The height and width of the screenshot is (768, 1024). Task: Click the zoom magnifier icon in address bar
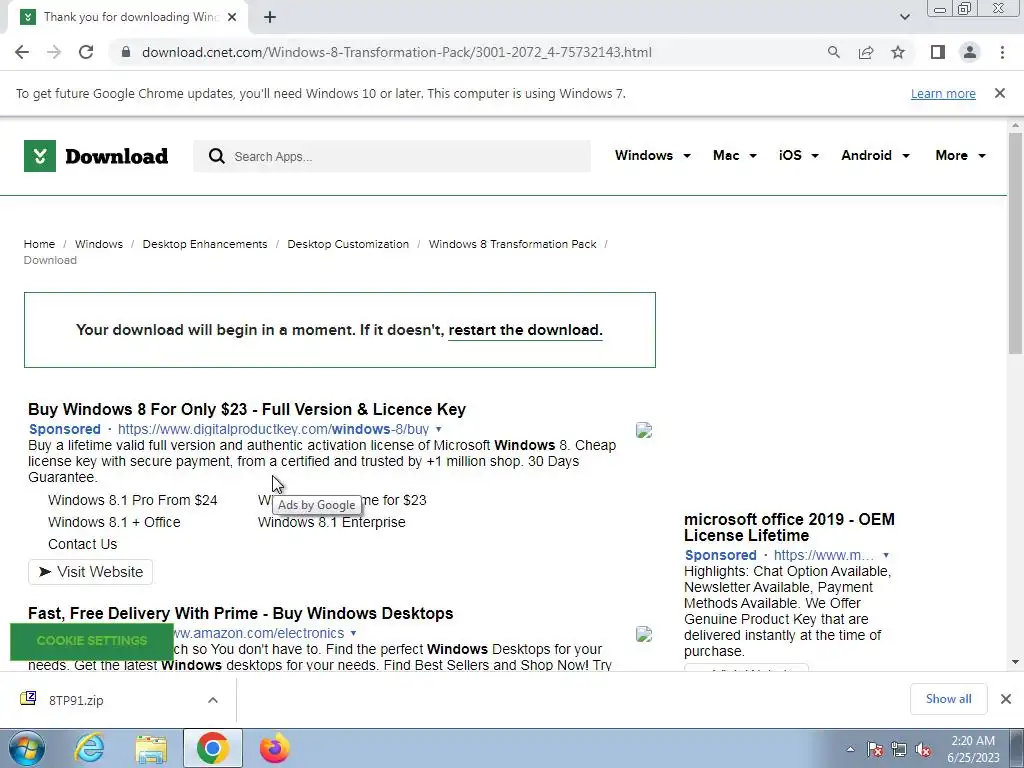coord(834,52)
